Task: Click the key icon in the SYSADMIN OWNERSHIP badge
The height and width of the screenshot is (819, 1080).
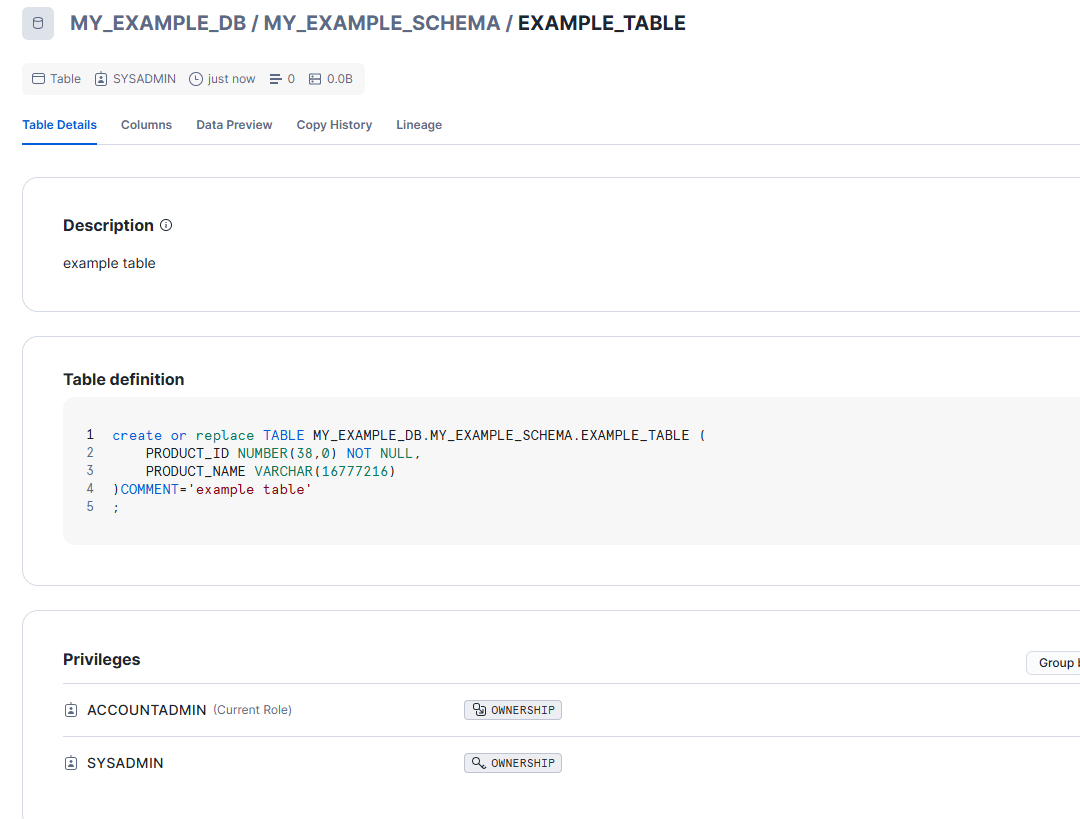Action: pos(479,763)
